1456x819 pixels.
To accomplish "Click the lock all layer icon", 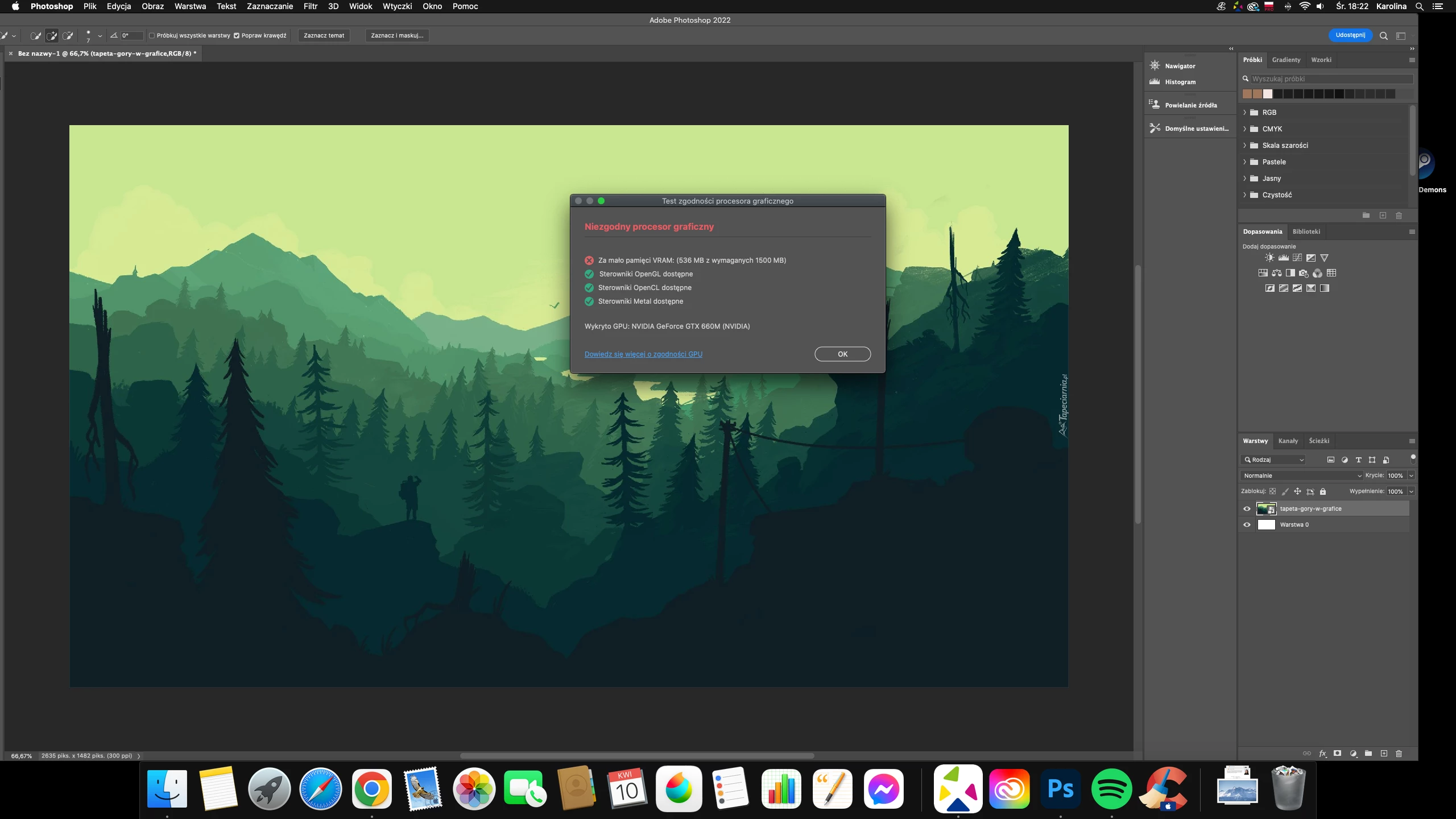I will coord(1323,491).
